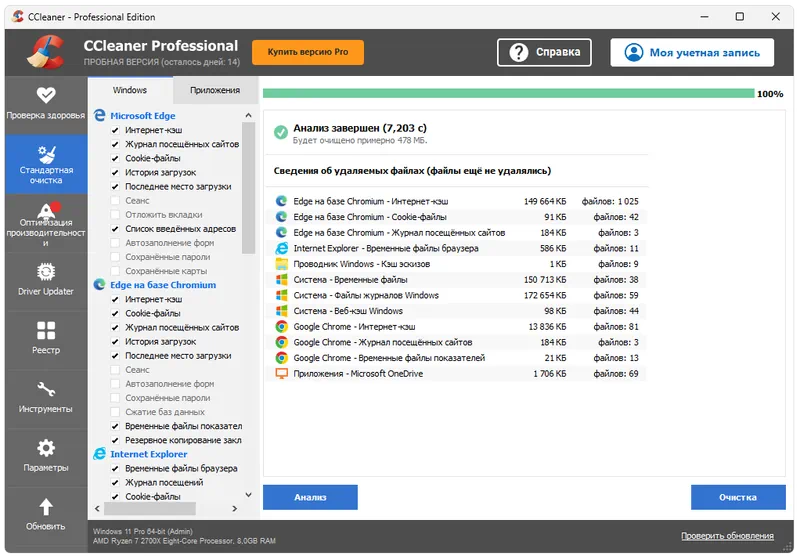
Task: Click the green 100% progress bar
Action: (x=508, y=93)
